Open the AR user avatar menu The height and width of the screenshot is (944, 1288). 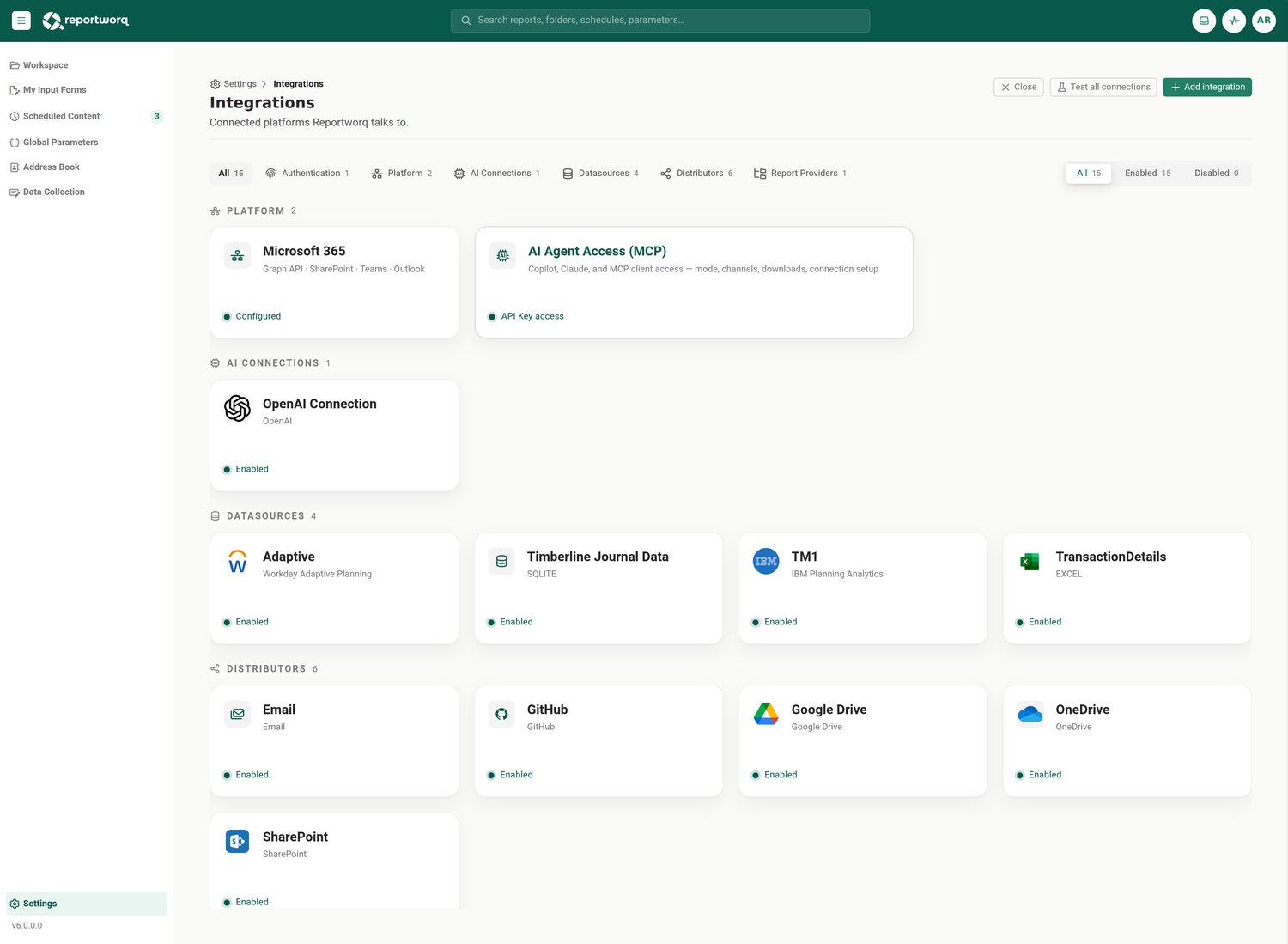(x=1264, y=21)
